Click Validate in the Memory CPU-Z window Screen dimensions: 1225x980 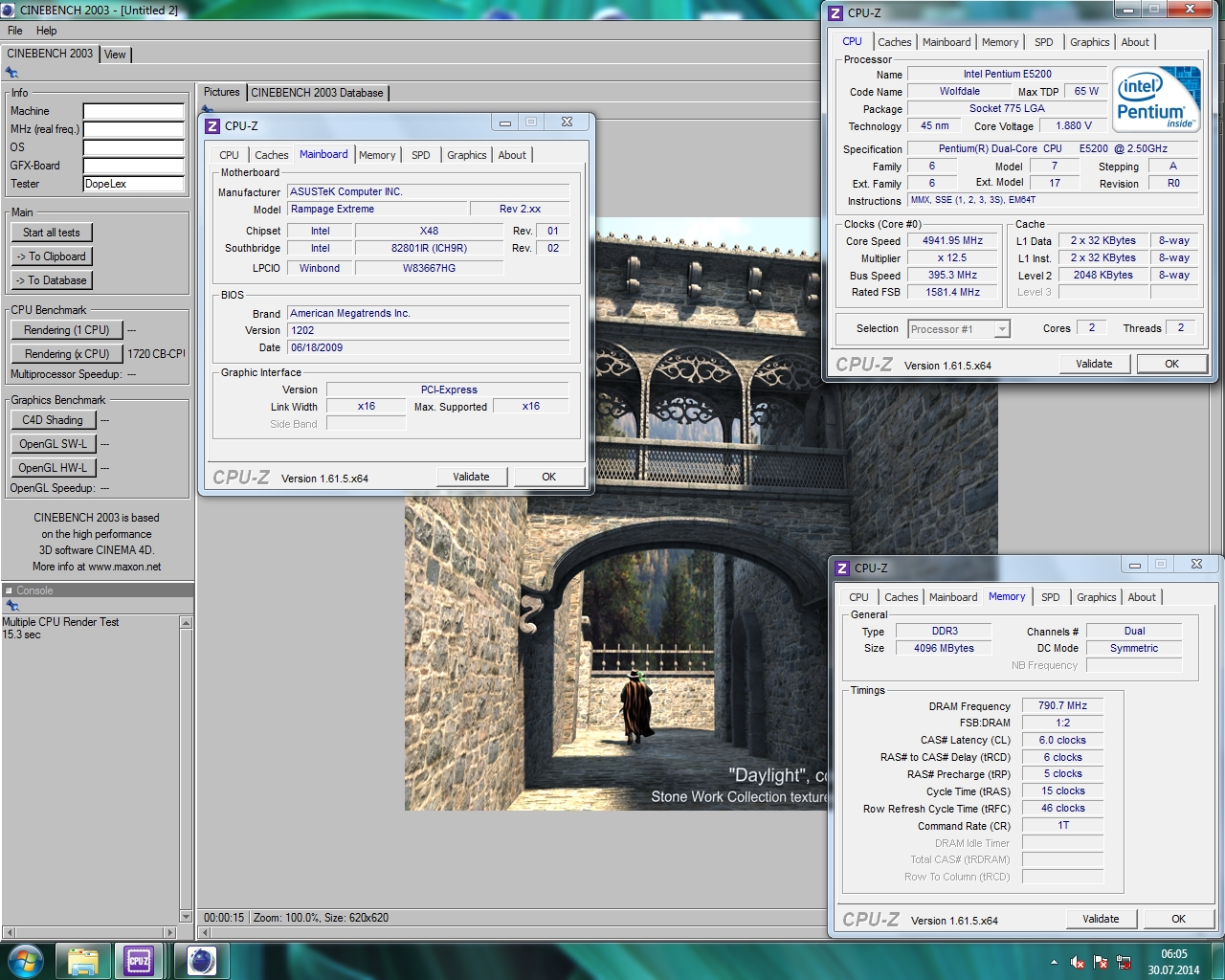click(1101, 919)
